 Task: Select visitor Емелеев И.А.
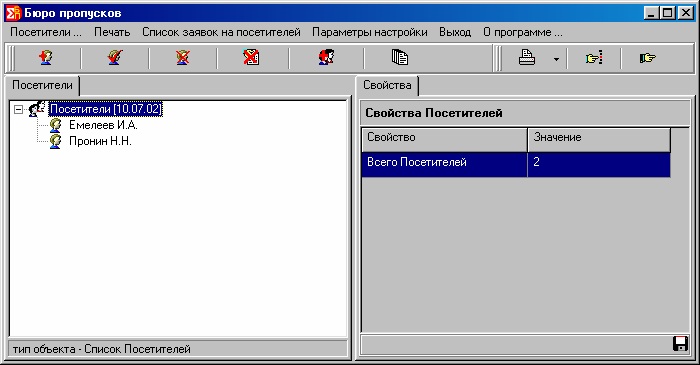[x=103, y=125]
